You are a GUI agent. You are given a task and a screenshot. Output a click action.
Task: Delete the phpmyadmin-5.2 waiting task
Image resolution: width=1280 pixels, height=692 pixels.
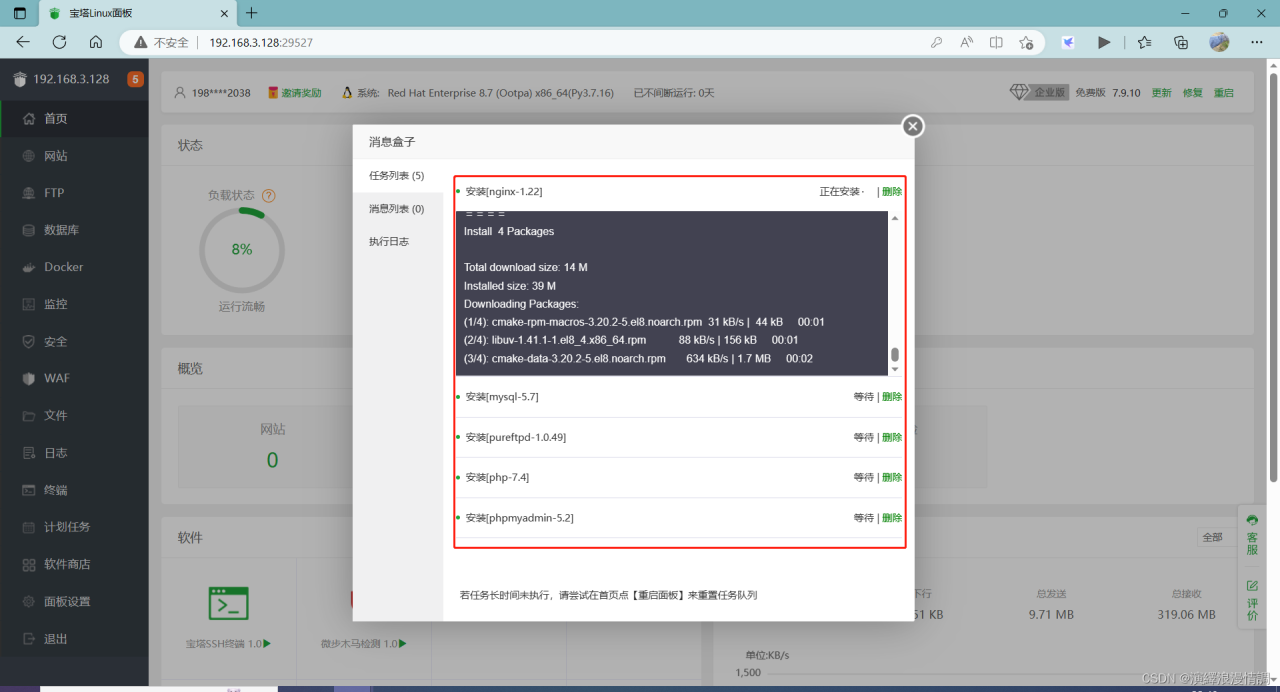[x=892, y=518]
